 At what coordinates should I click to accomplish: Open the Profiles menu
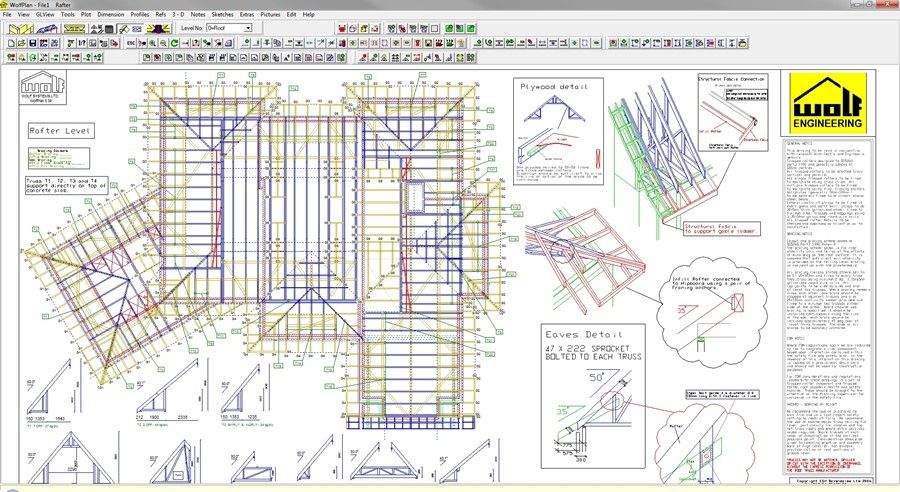[139, 14]
